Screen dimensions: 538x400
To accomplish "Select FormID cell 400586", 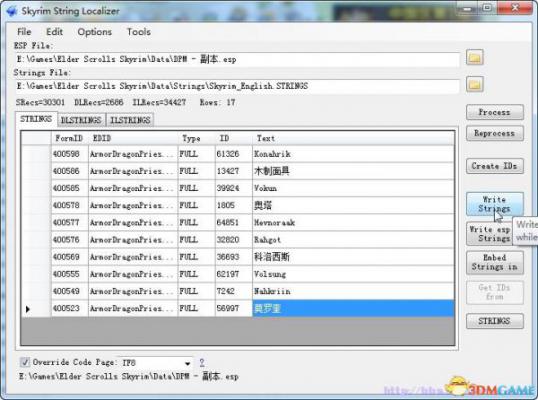I will point(70,171).
